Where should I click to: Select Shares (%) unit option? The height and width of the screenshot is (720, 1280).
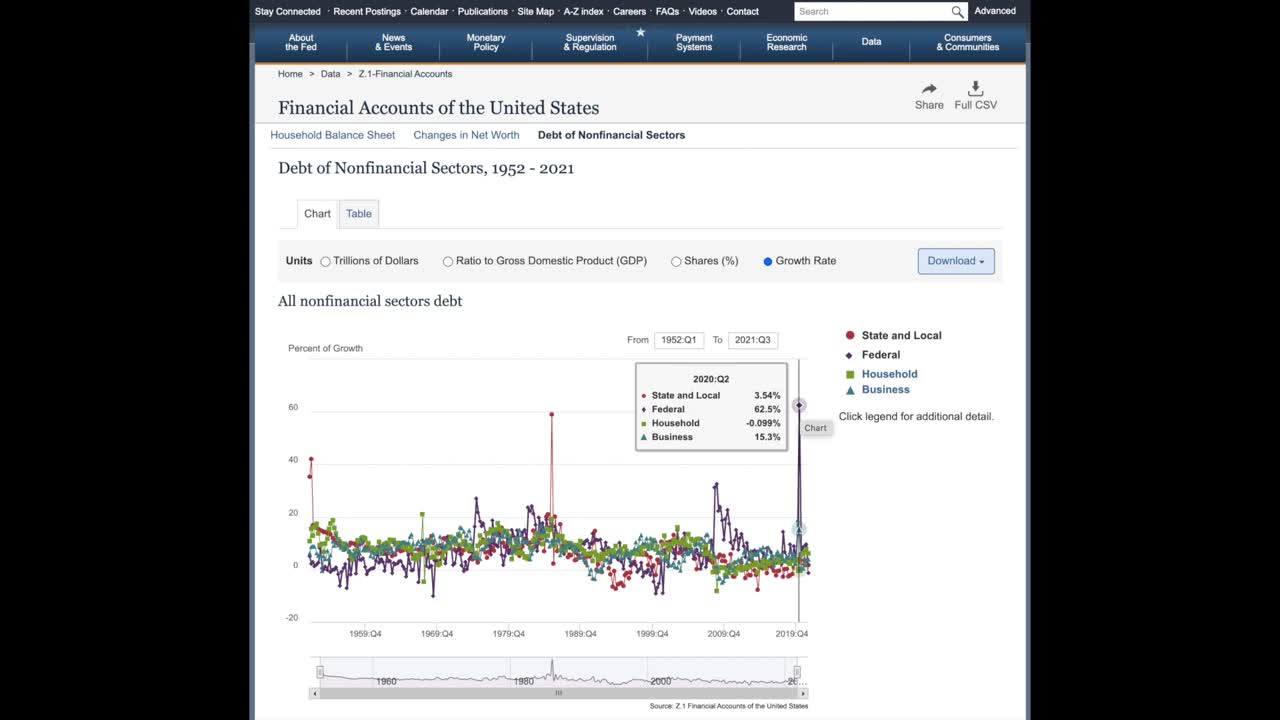(x=676, y=262)
